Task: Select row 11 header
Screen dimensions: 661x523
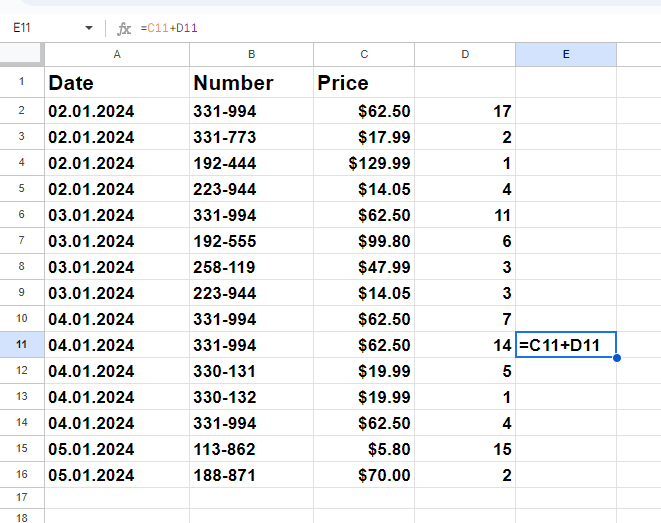Action: pos(21,344)
